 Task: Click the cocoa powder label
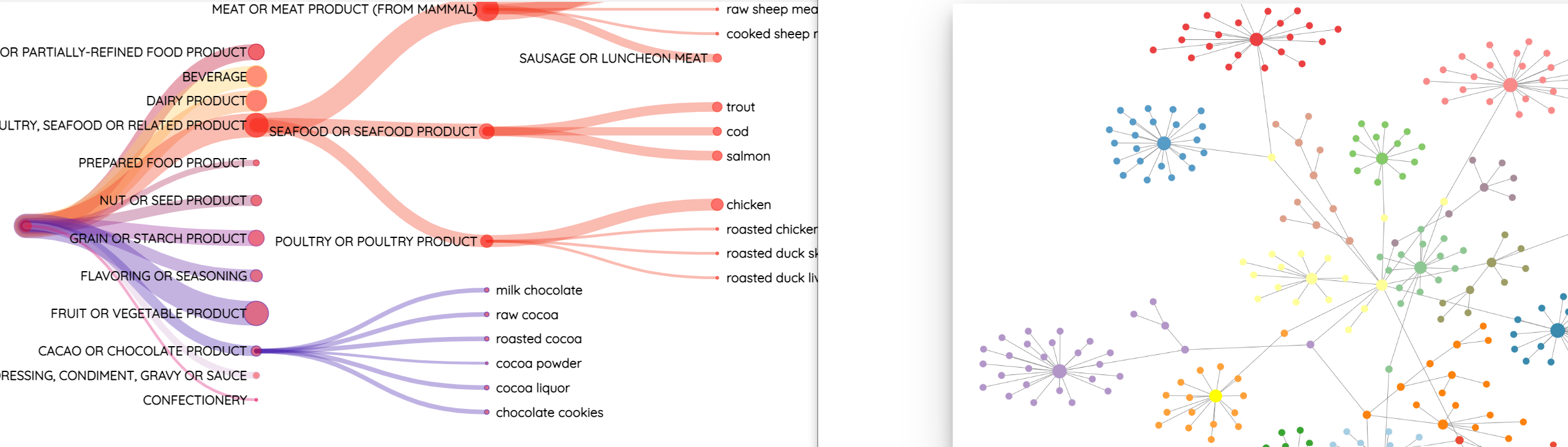click(538, 363)
